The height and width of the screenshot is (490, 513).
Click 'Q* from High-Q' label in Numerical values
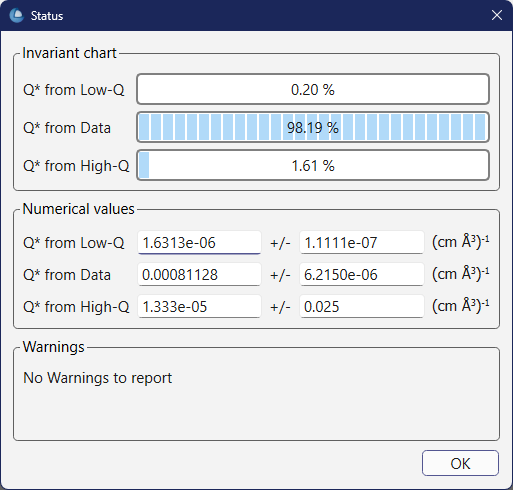pyautogui.click(x=76, y=307)
